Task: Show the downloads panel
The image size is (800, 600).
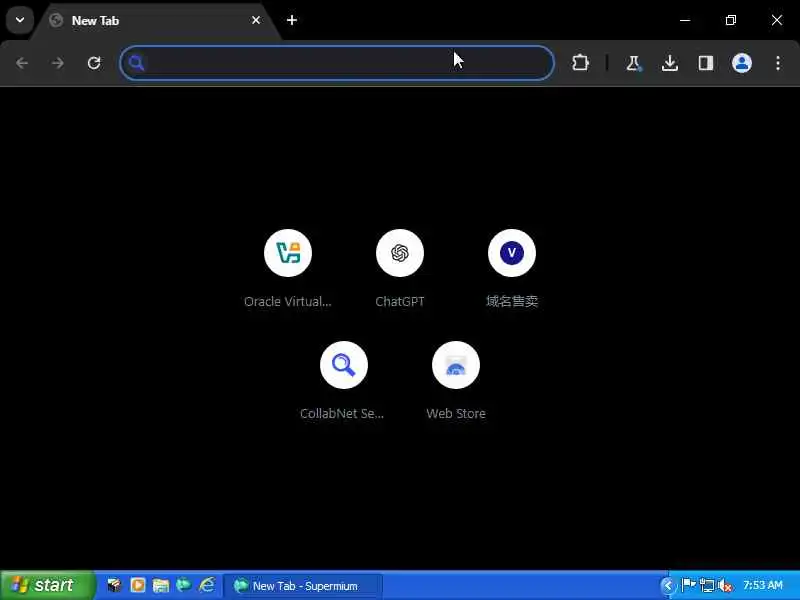Action: tap(670, 63)
